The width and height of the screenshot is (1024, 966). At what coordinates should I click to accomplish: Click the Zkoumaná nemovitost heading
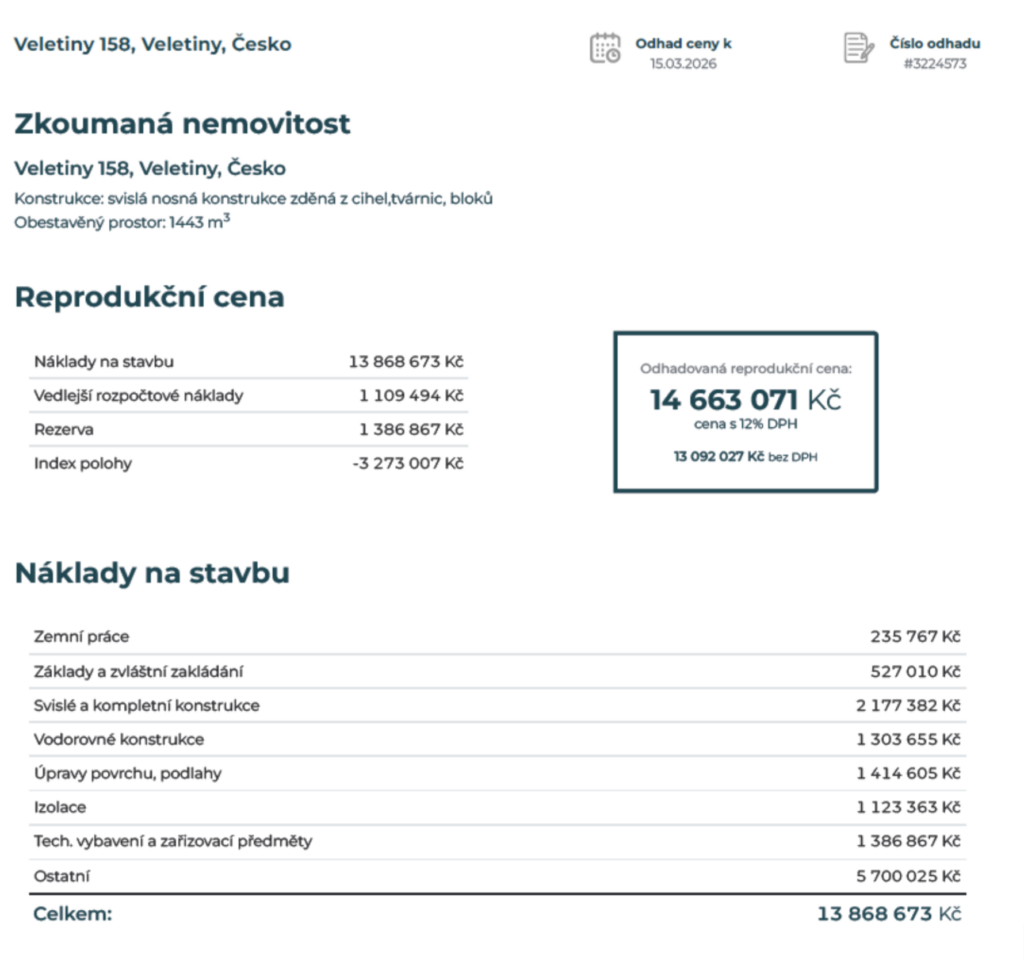tap(182, 124)
